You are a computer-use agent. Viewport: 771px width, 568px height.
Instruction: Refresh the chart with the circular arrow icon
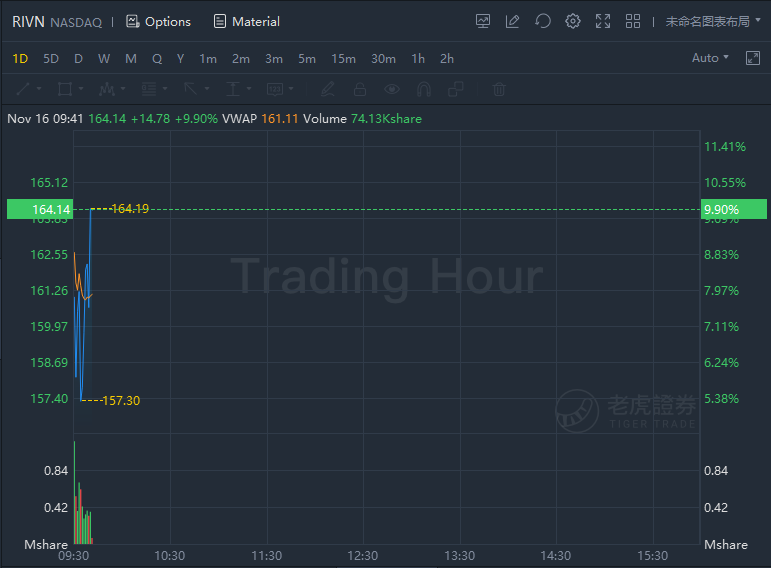point(543,21)
